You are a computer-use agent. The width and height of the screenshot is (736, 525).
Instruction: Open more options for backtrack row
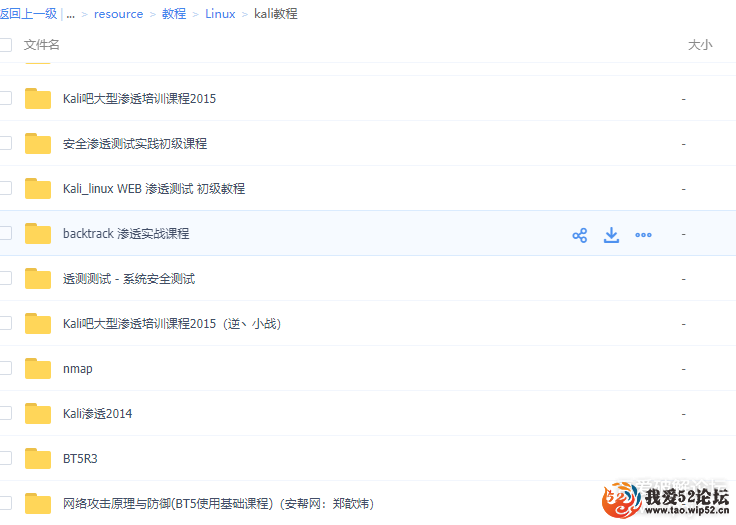point(643,235)
